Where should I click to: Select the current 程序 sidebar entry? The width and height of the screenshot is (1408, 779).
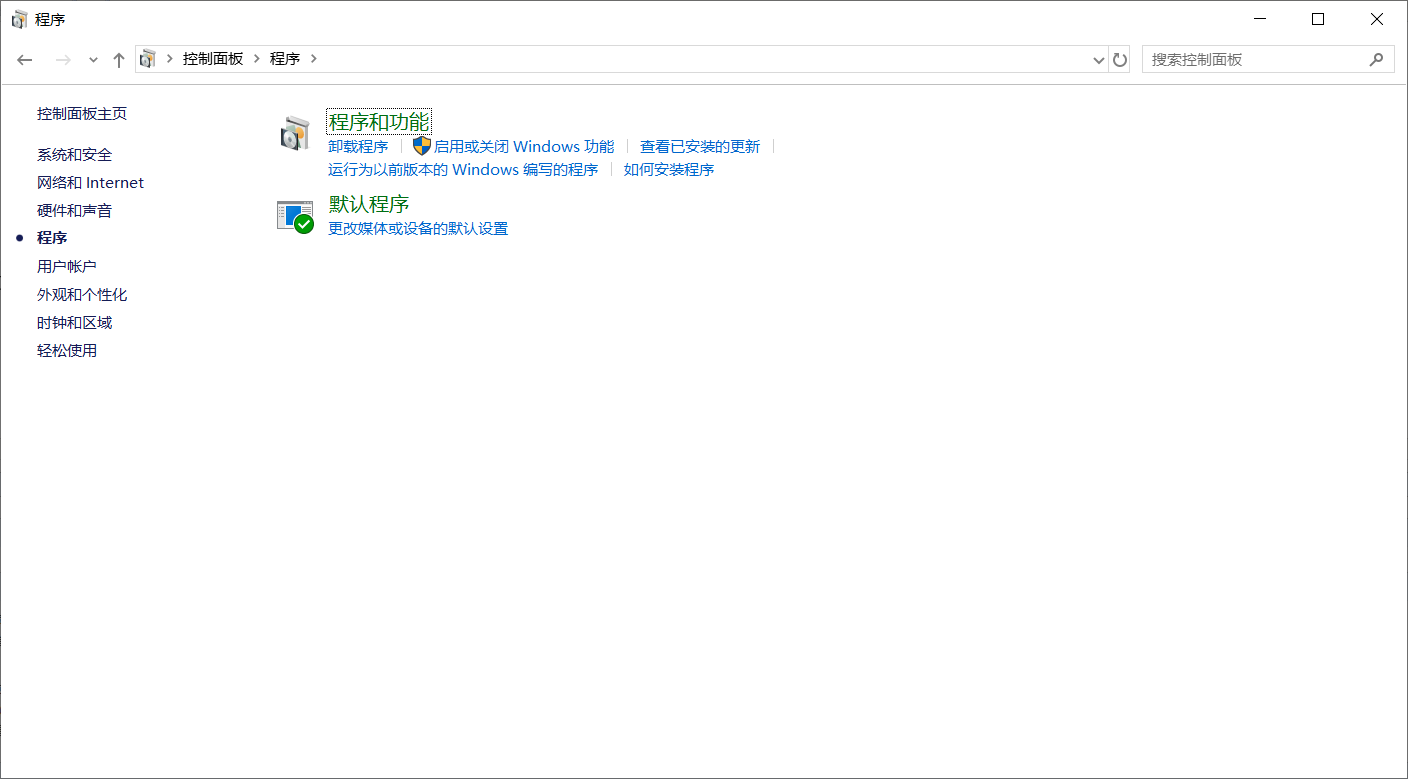click(52, 238)
